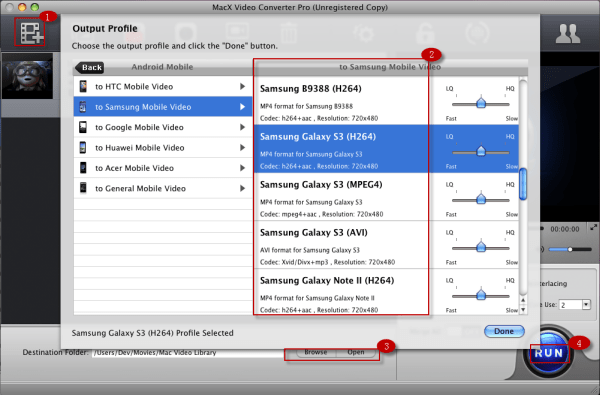Select the Acer Mobile Video phone icon

tap(83, 168)
